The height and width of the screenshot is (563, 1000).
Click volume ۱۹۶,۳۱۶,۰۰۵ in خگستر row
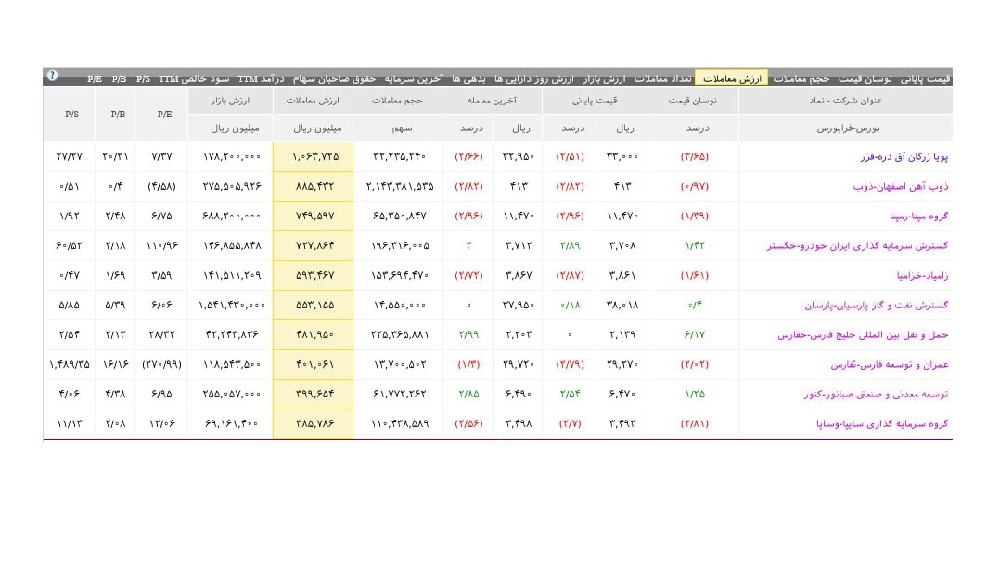(x=401, y=245)
